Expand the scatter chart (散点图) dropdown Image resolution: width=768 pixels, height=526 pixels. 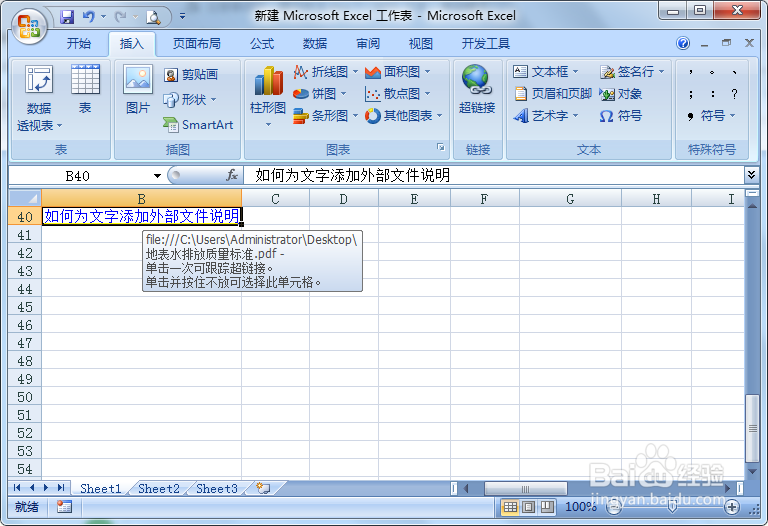click(x=428, y=94)
